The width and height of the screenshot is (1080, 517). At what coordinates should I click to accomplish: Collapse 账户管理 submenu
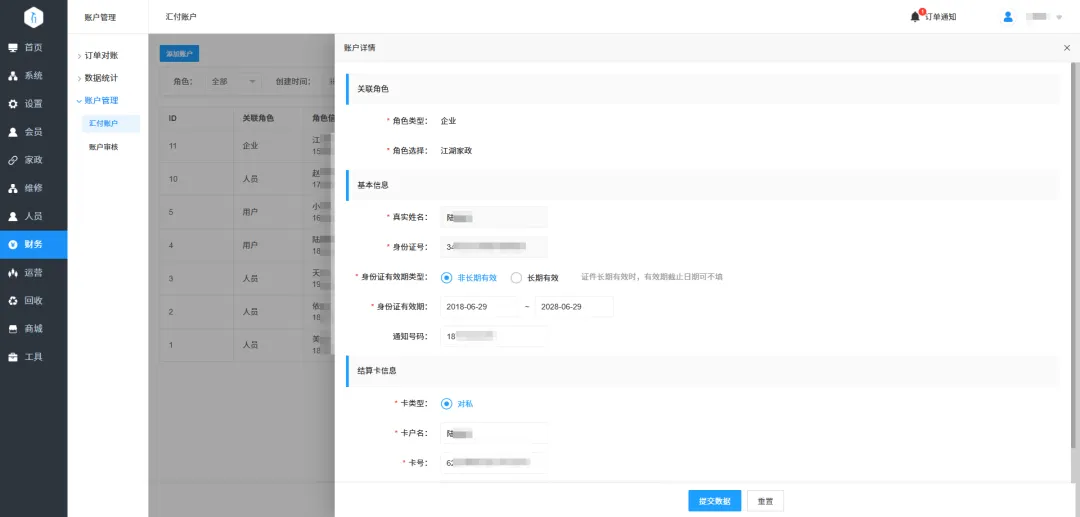pos(79,101)
